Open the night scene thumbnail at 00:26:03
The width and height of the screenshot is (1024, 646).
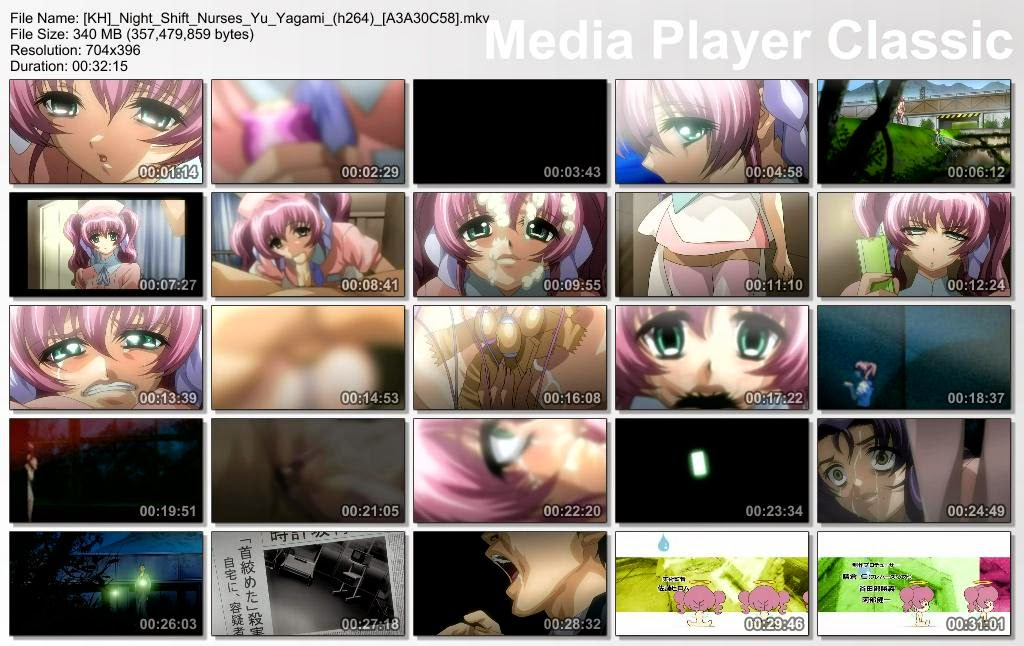(106, 584)
